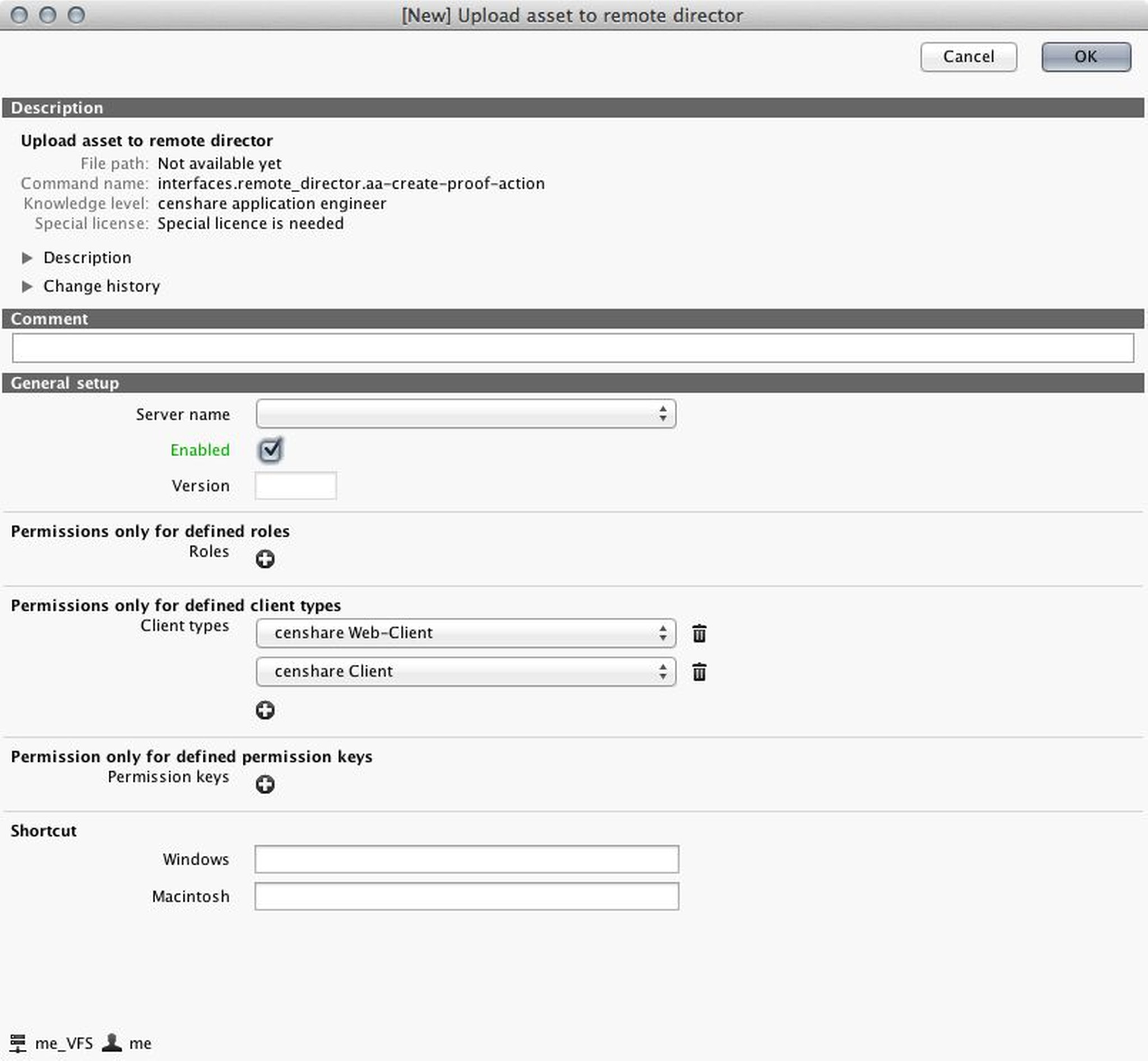Click the user icon next to 'me'

(112, 1042)
